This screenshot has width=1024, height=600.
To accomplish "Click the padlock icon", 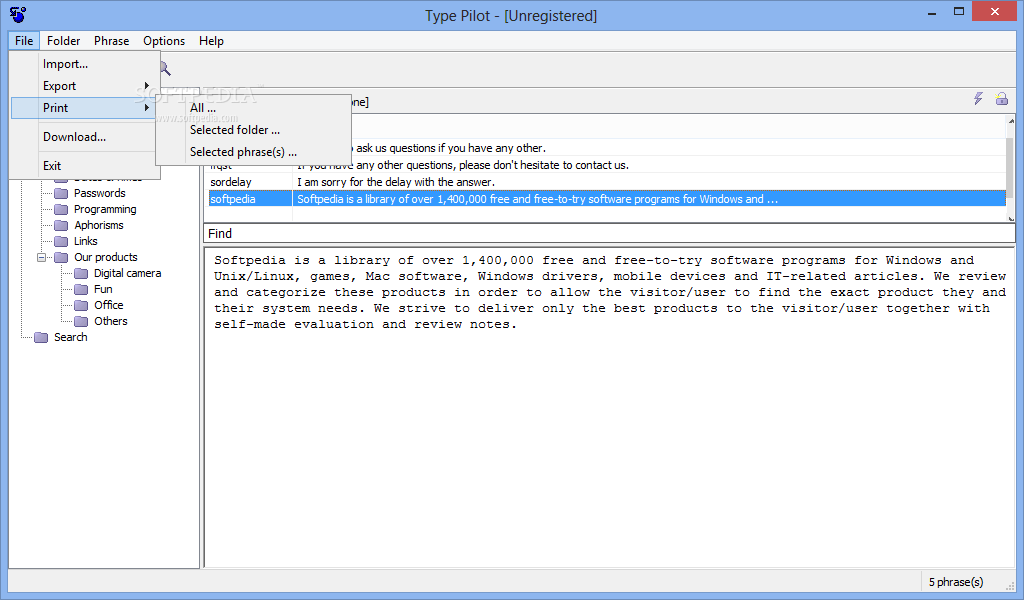I will click(x=1001, y=99).
